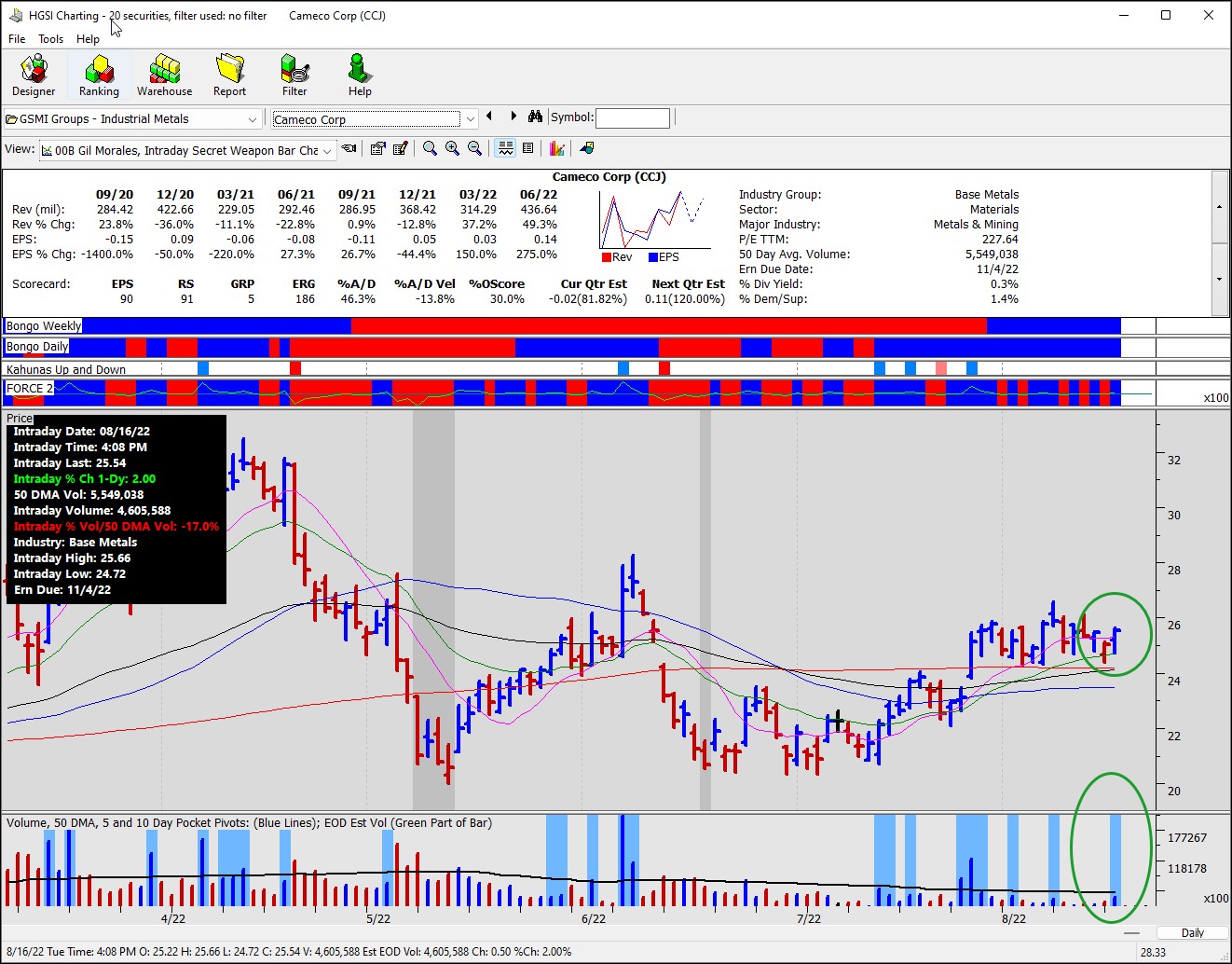Expand the Cameco Corp security dropdown
1232x964 pixels.
471,118
